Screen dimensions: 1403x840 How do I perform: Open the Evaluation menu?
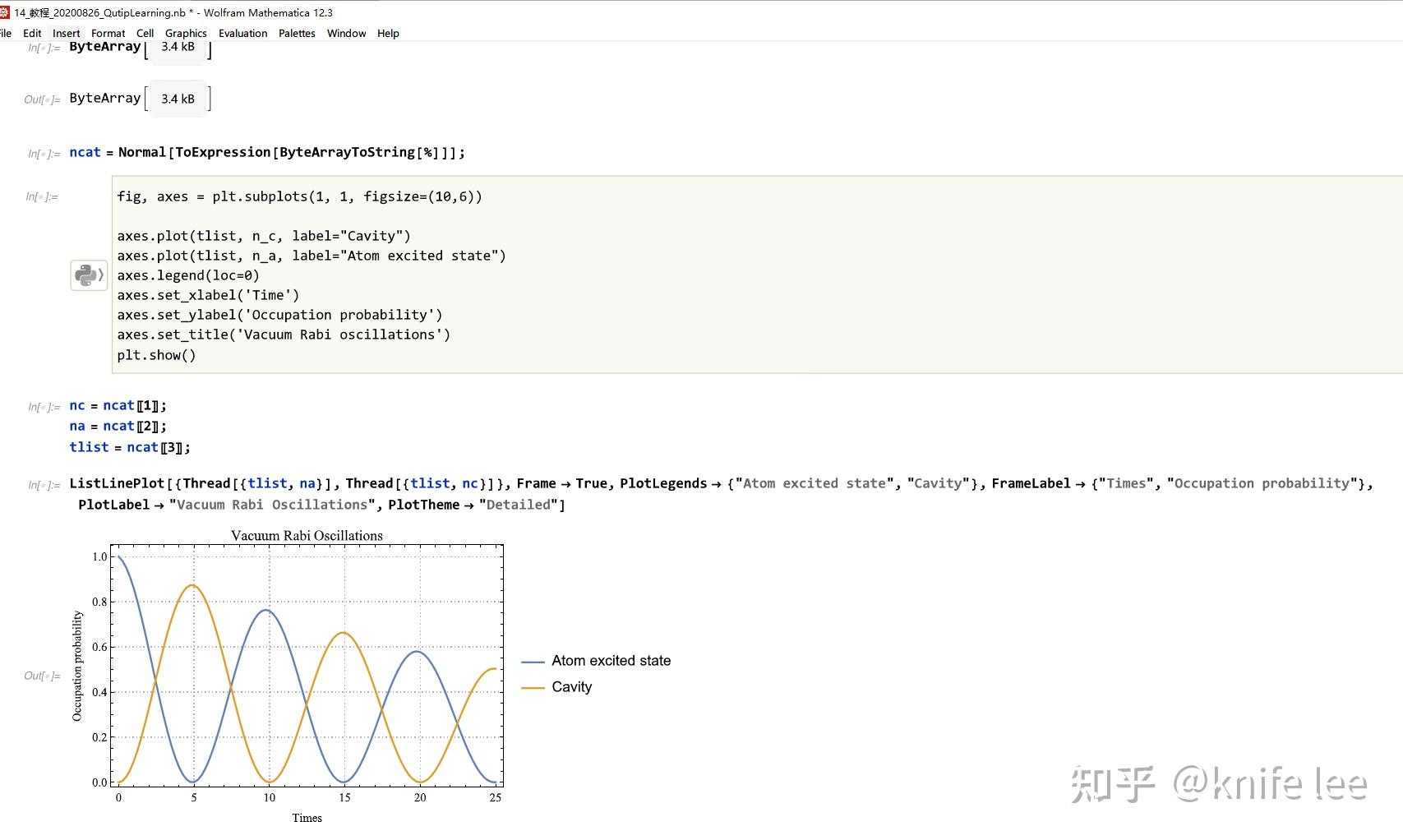click(x=242, y=33)
